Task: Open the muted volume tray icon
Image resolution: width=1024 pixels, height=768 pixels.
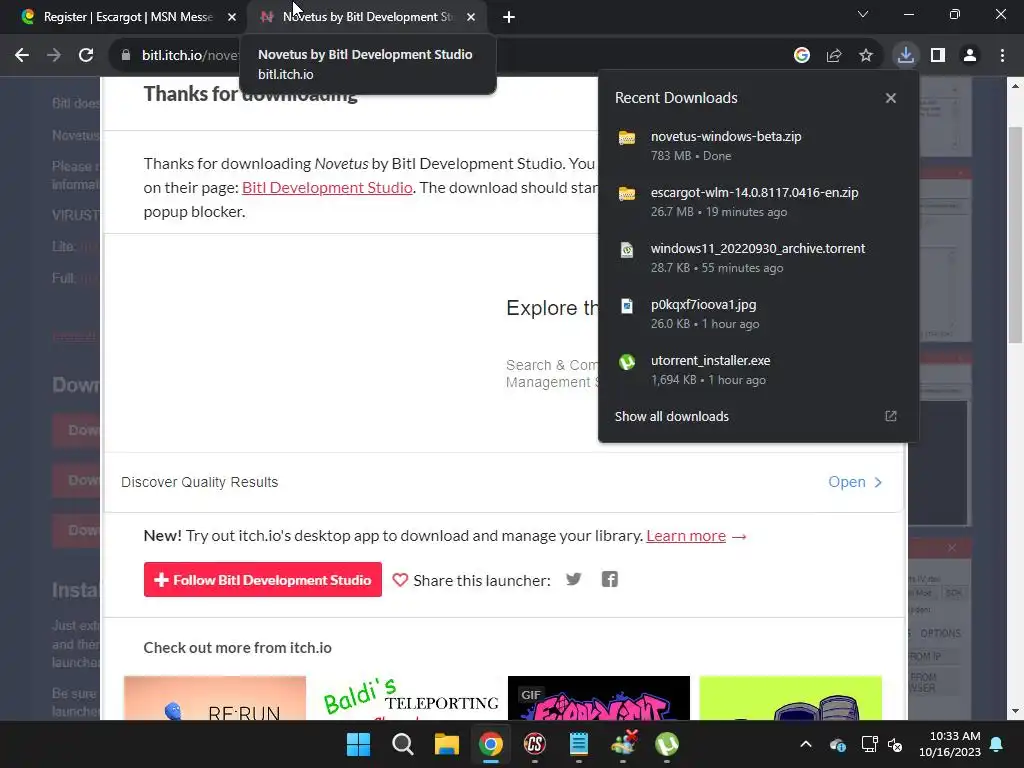Action: pyautogui.click(x=895, y=744)
